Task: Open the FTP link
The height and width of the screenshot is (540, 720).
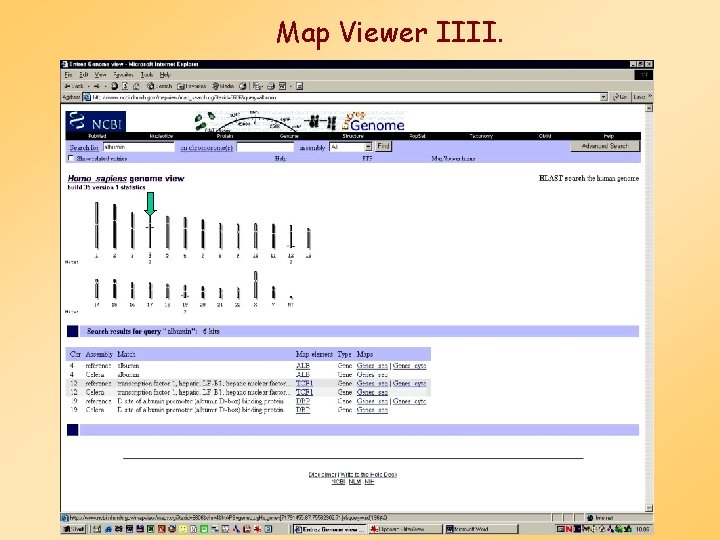Action: pos(367,158)
